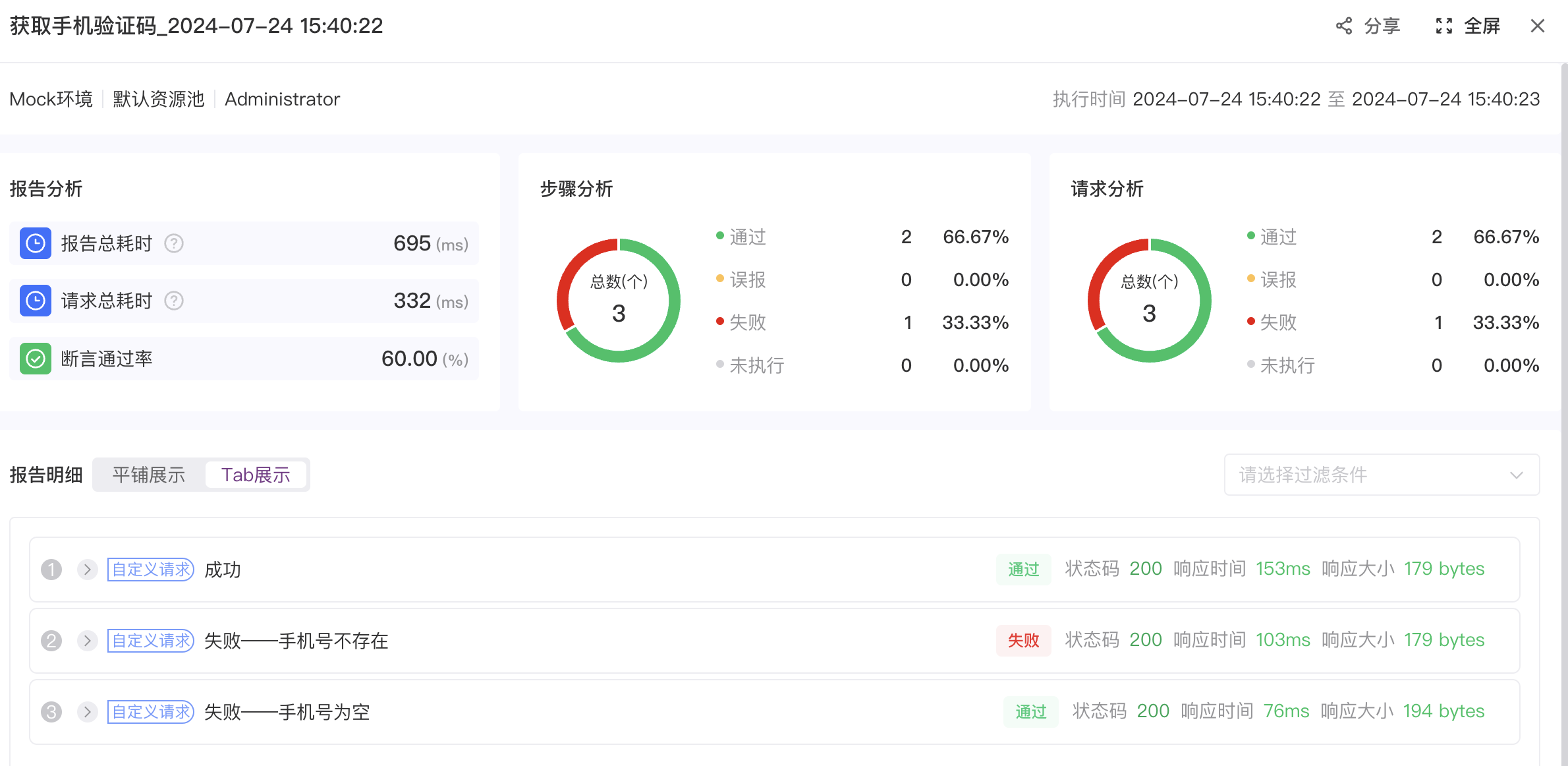Screen dimensions: 1568x766
Task: Click the step number 2 badge
Action: pyautogui.click(x=51, y=641)
